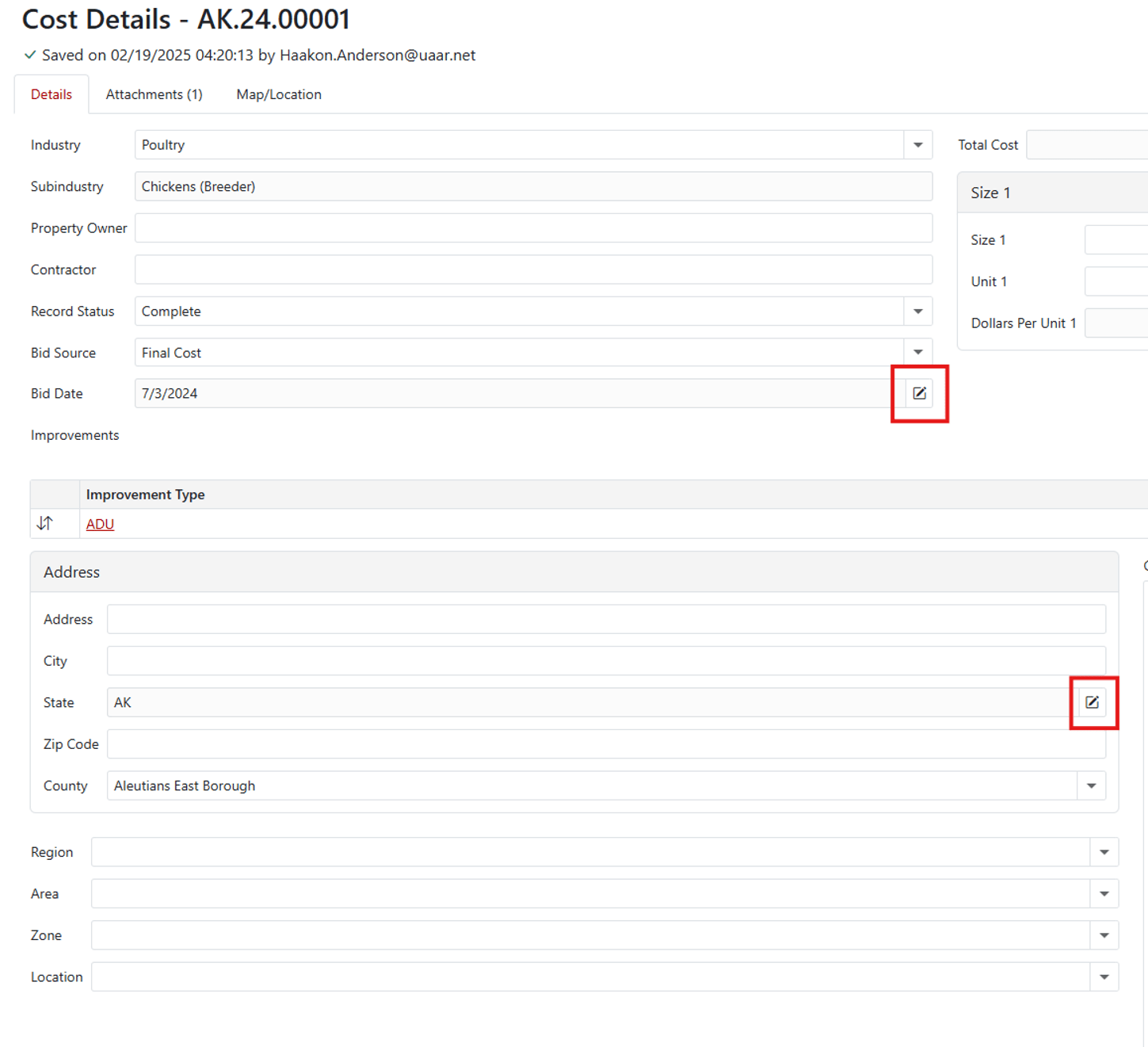Click the City input box
Screen dimensions: 1148x1047
point(606,661)
